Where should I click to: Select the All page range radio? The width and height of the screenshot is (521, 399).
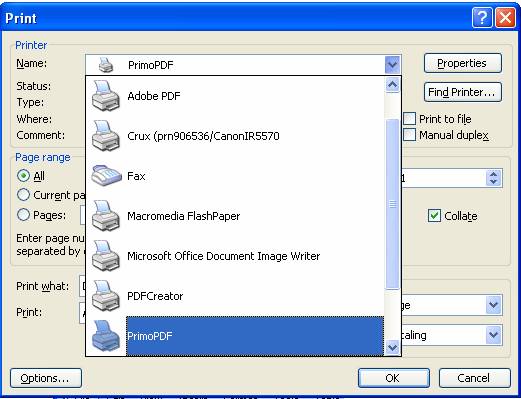pos(23,176)
